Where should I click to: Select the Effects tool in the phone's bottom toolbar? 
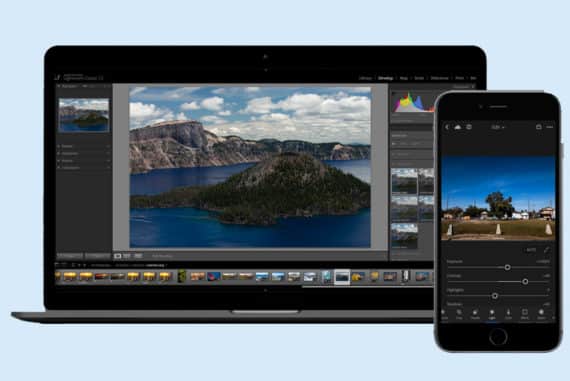click(x=525, y=314)
